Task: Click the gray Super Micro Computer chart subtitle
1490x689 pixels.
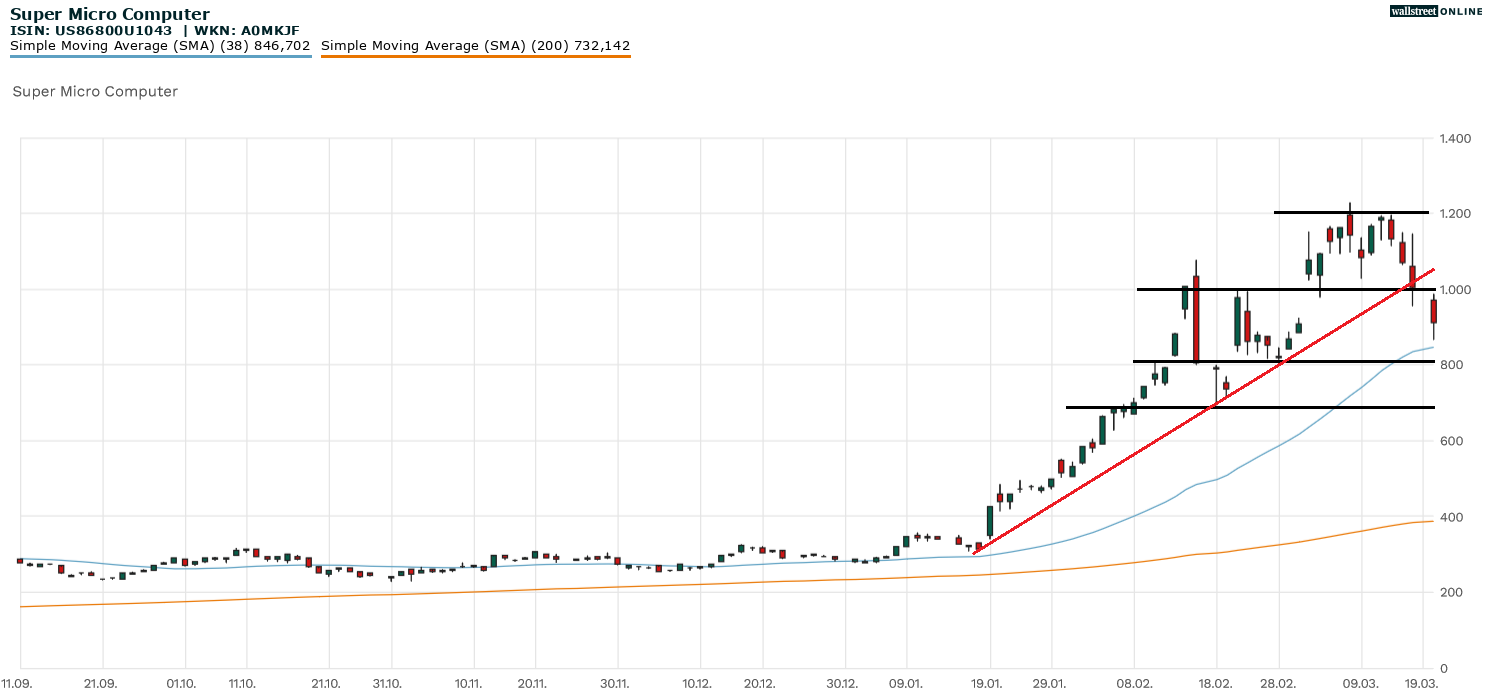Action: tap(95, 91)
